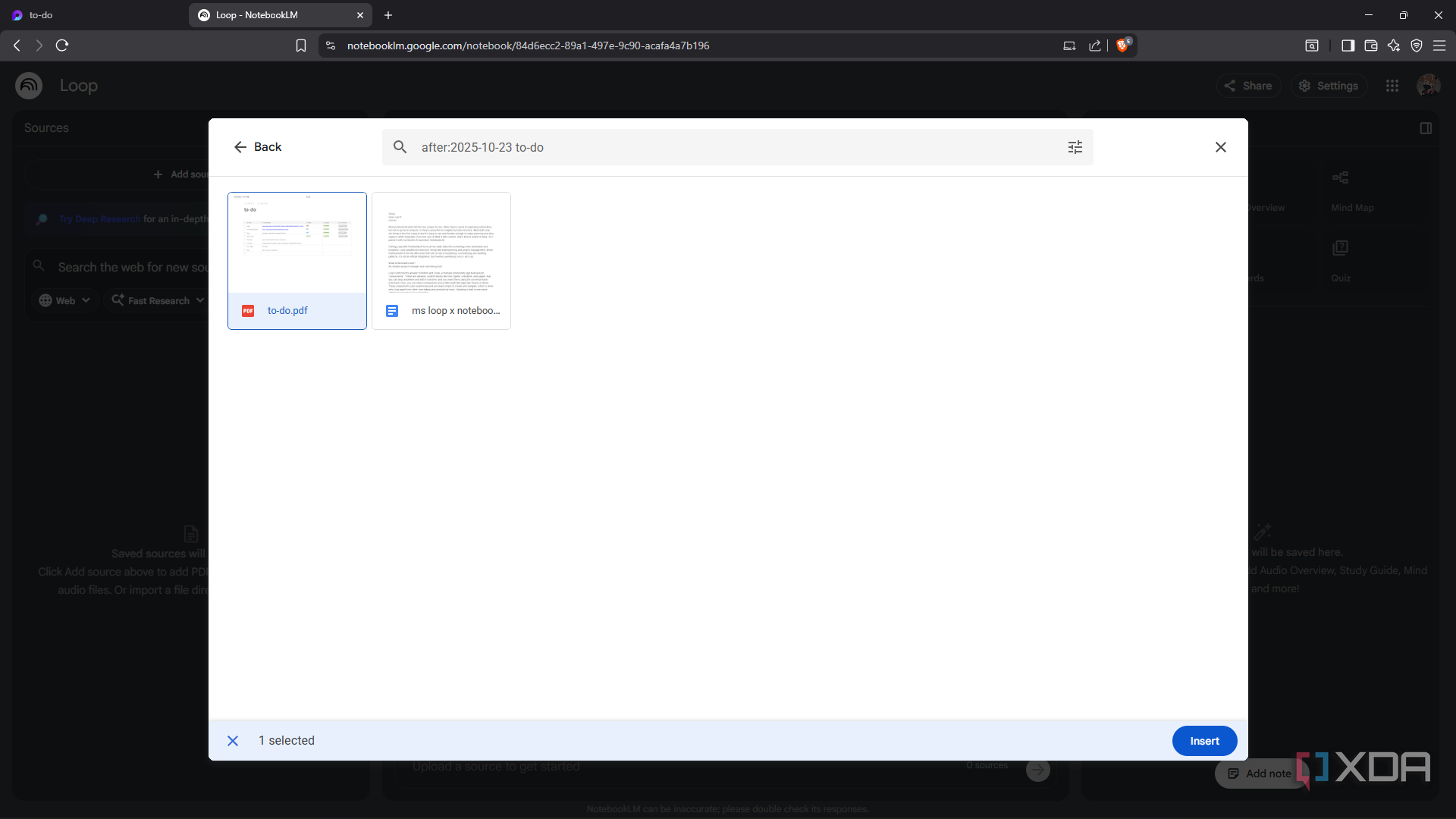Viewport: 1456px width, 819px height.
Task: Click the blue Google Docs file icon
Action: pyautogui.click(x=392, y=311)
